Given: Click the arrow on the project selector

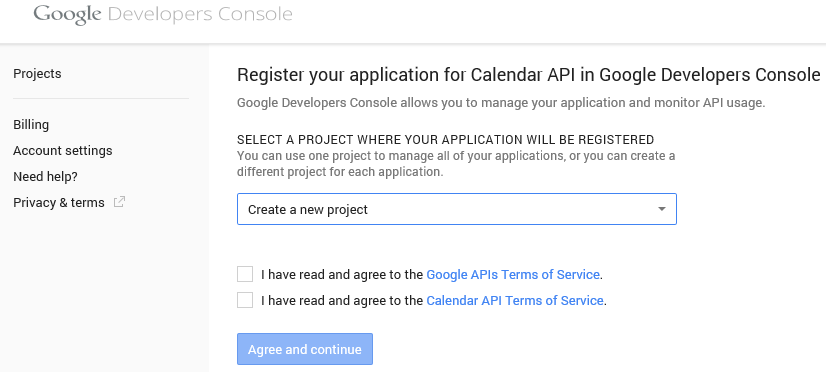Looking at the screenshot, I should coord(662,209).
